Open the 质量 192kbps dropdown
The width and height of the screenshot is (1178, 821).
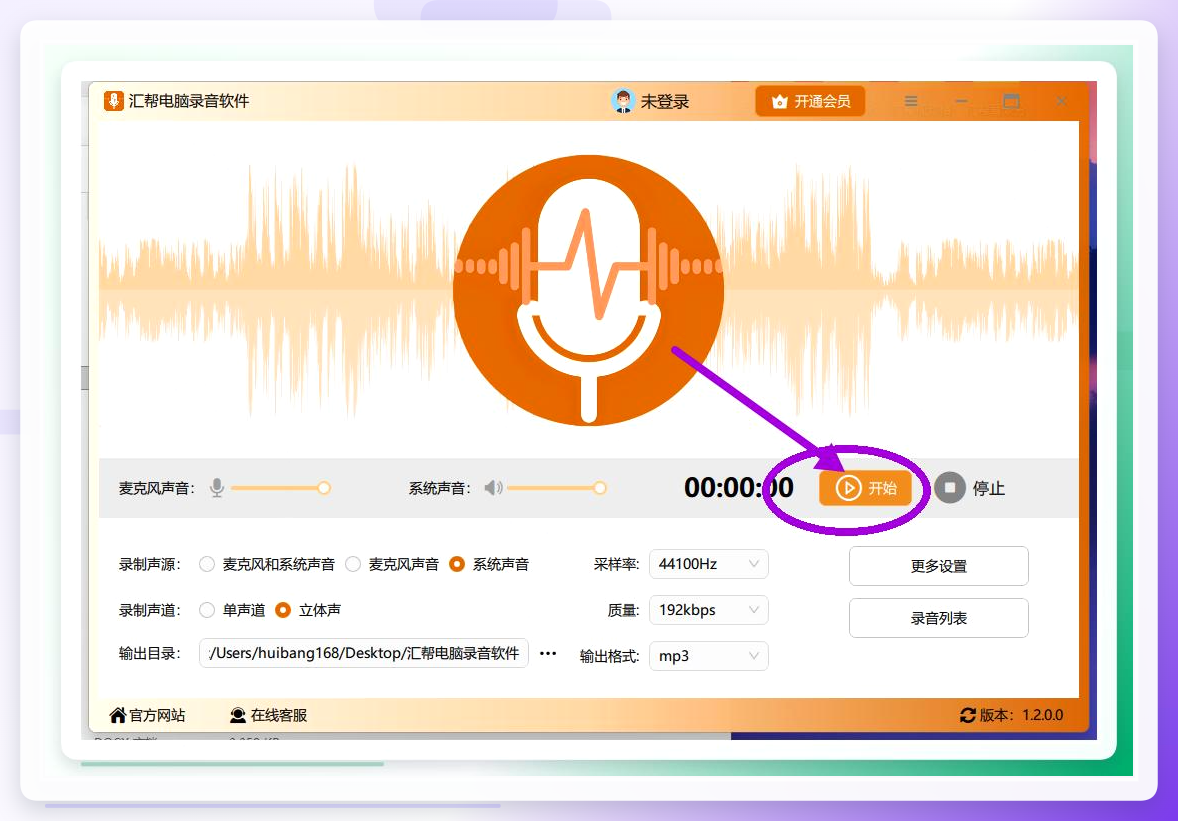click(708, 610)
